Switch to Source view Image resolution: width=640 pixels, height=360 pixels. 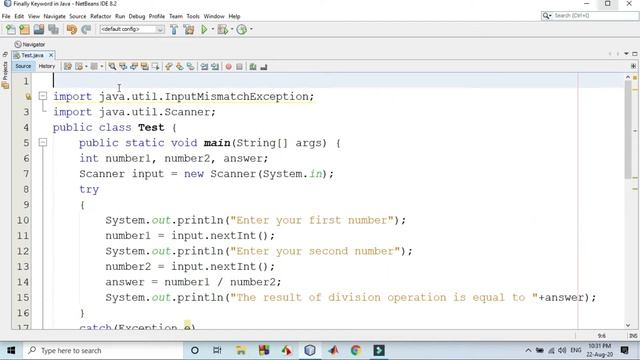click(x=23, y=66)
